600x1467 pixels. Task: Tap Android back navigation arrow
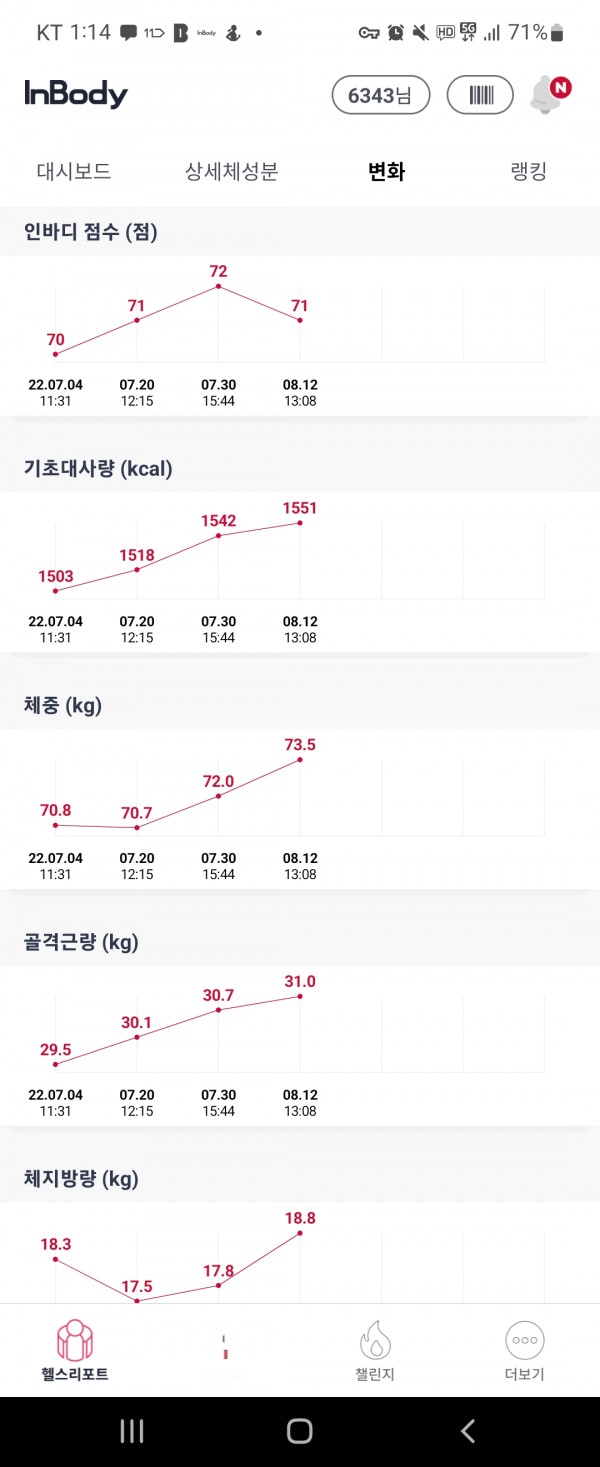coord(467,1431)
